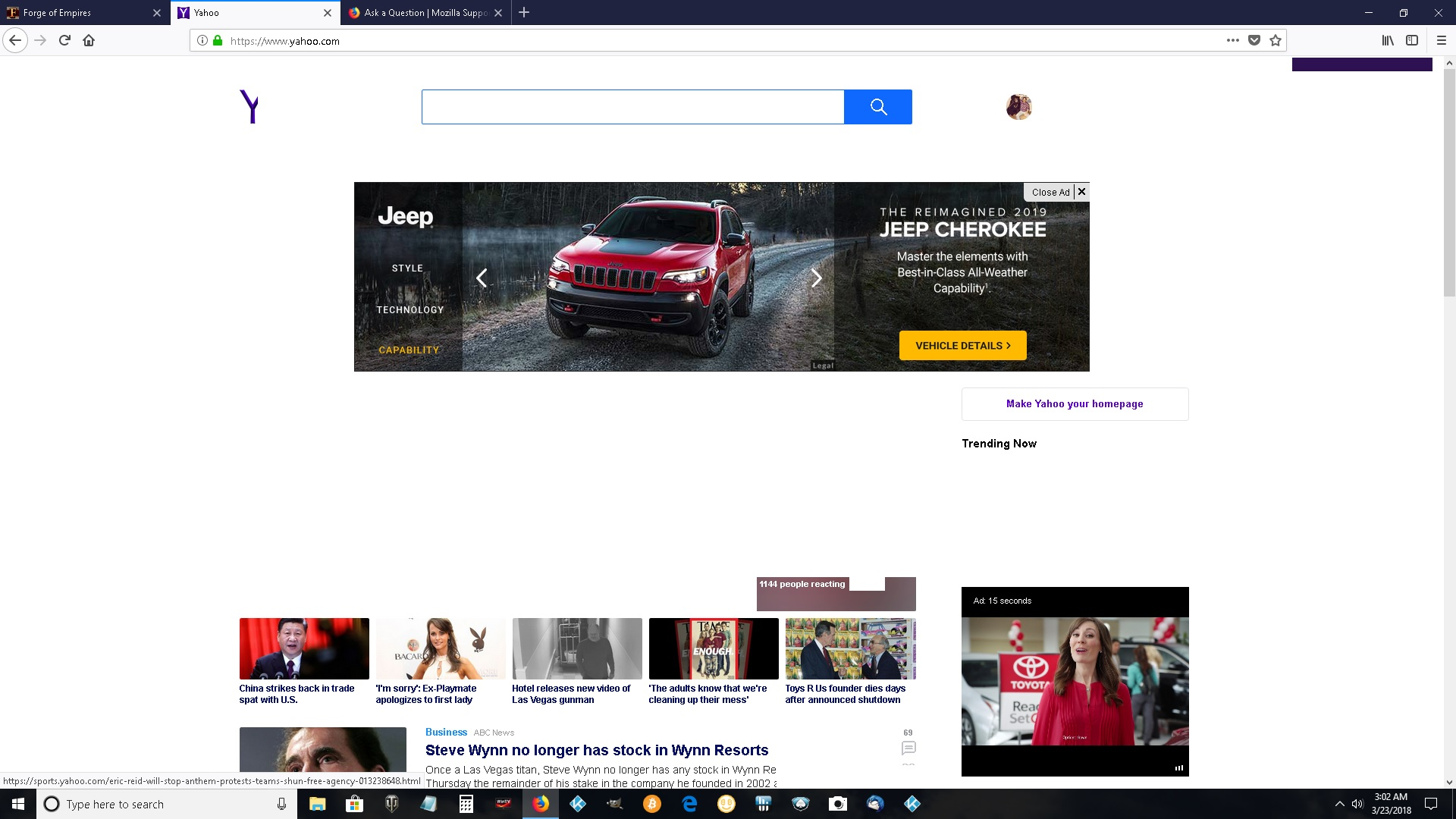Open Hotel releases new video story
The height and width of the screenshot is (819, 1456).
(x=571, y=694)
